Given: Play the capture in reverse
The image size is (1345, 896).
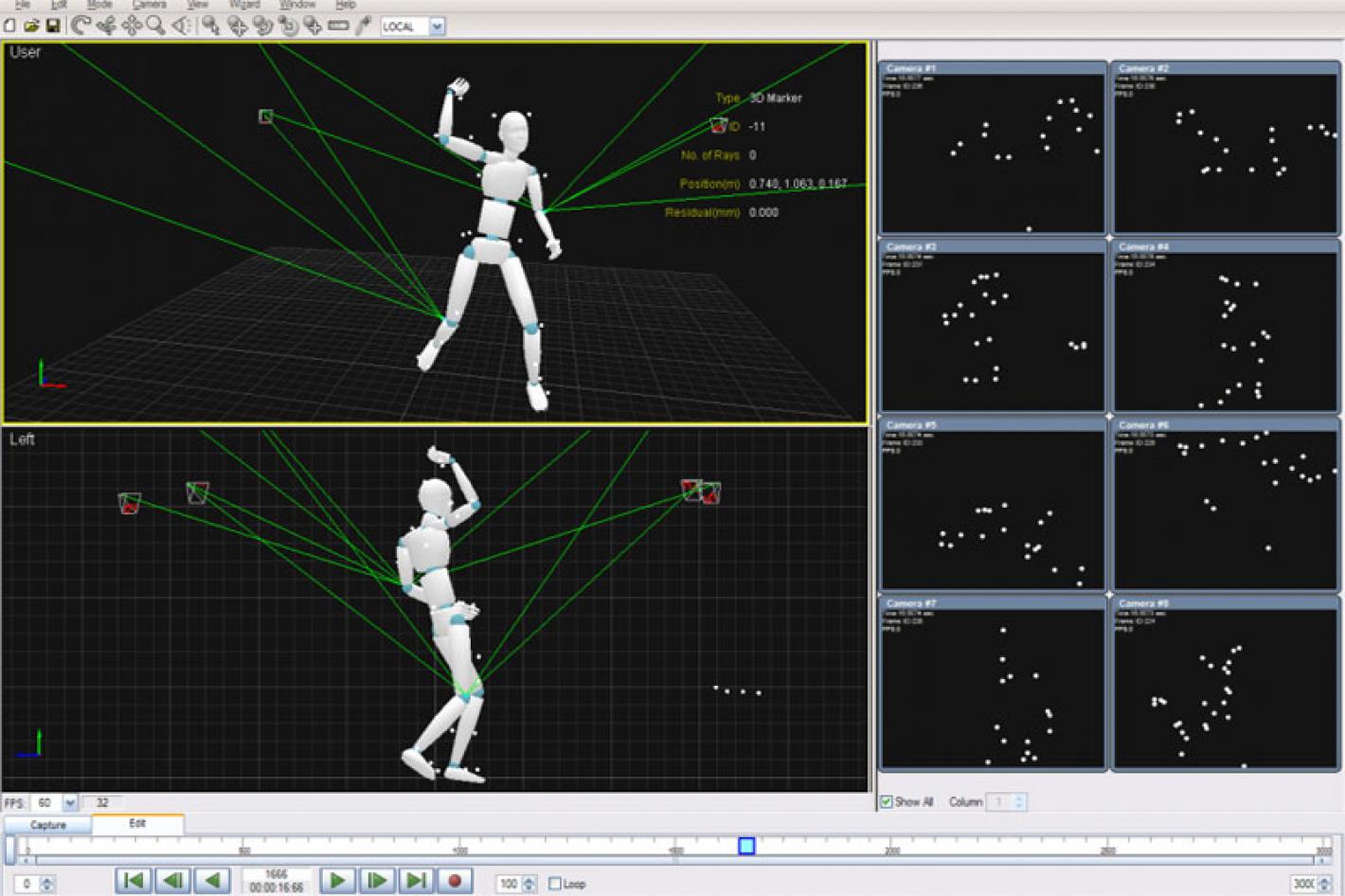Looking at the screenshot, I should 212,881.
